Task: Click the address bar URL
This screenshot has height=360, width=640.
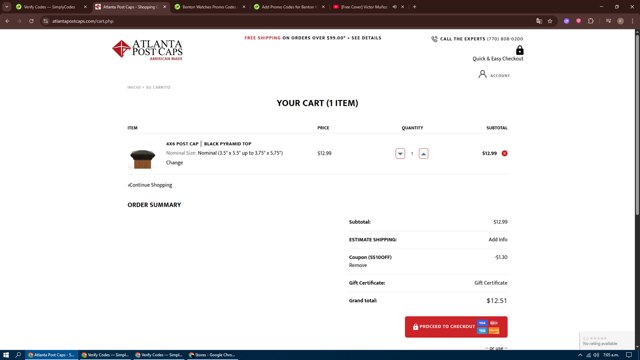Action: (83, 21)
